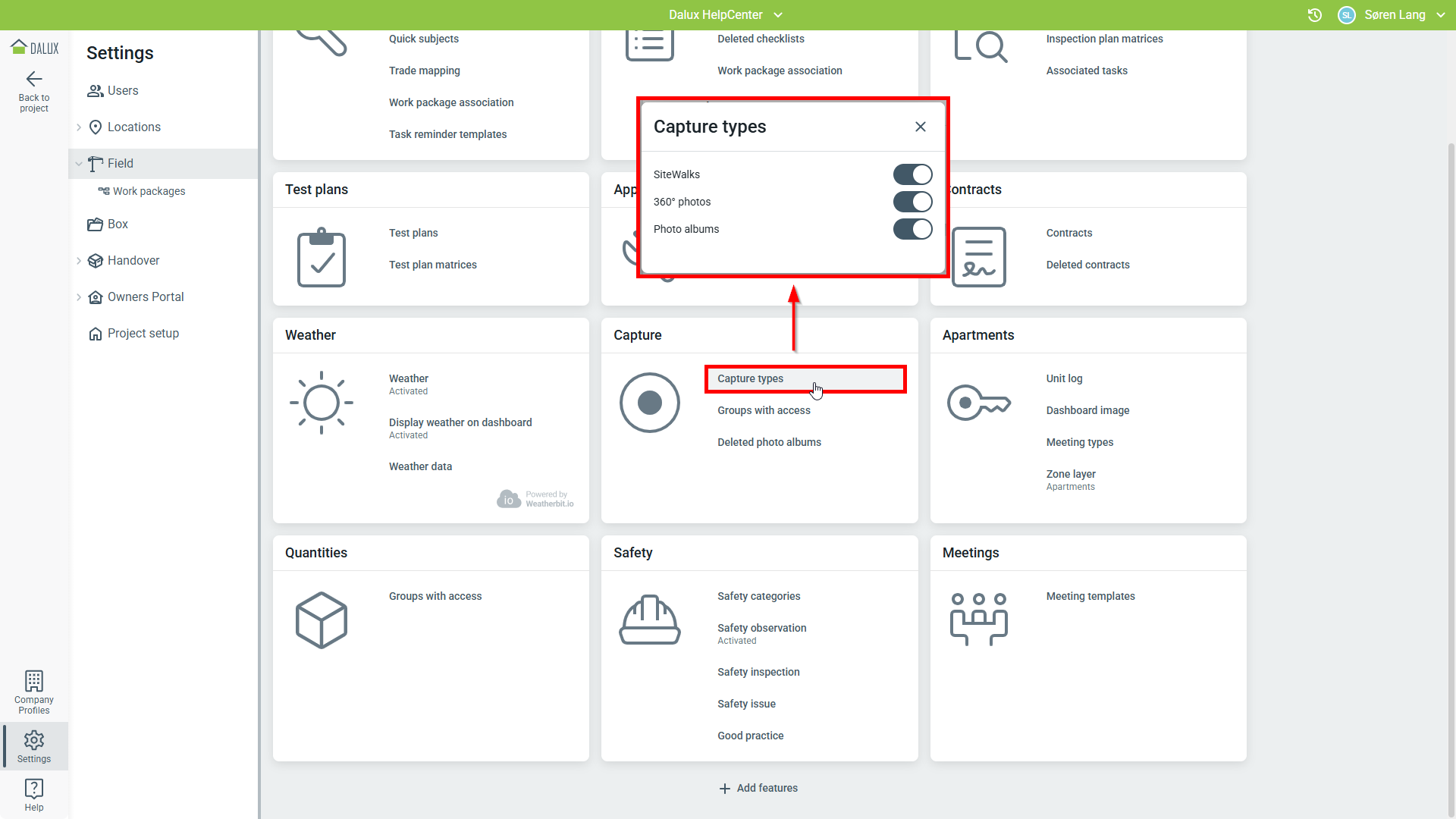Open Unit log link
This screenshot has height=819, width=1456.
[x=1064, y=378]
